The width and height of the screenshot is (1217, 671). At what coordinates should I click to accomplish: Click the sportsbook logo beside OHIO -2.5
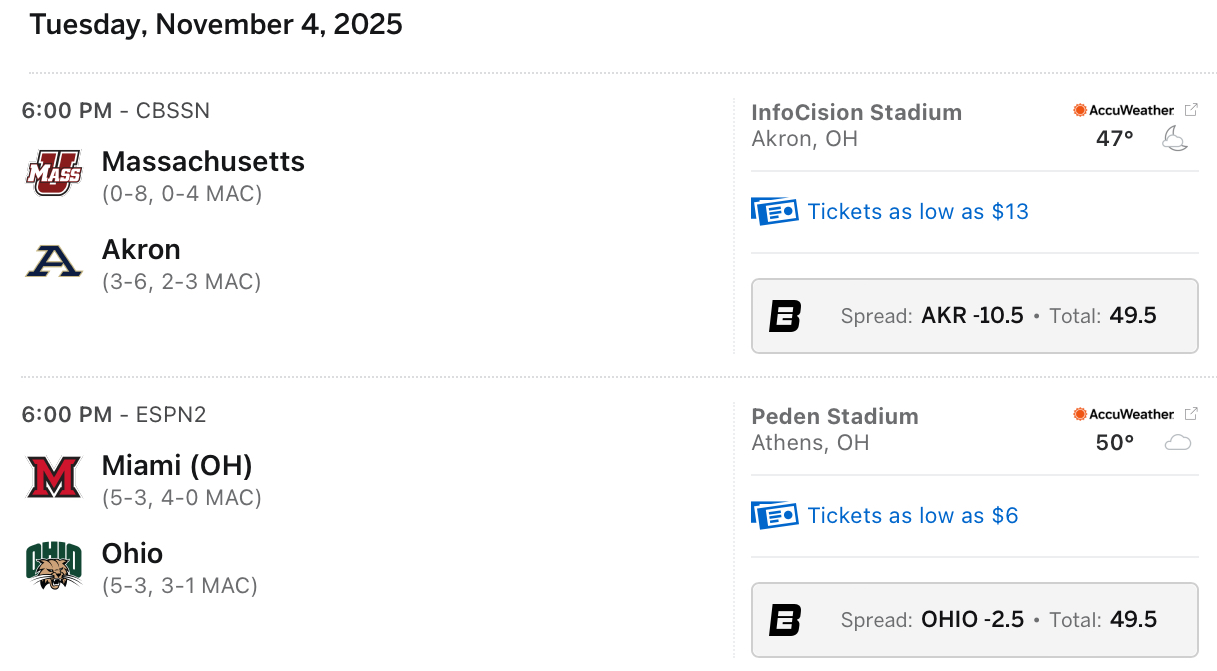785,620
